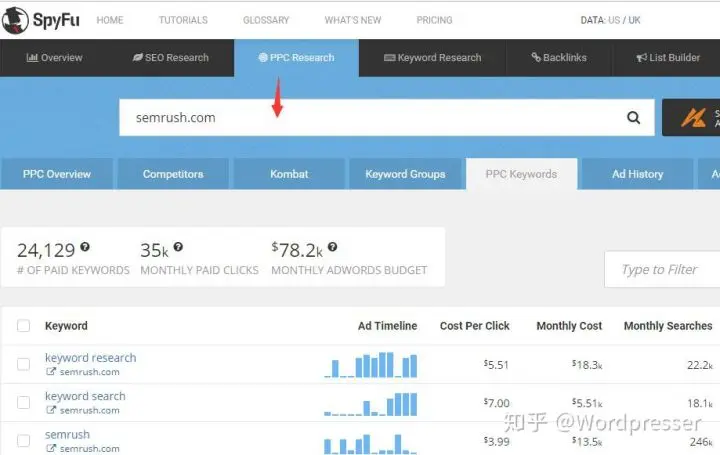The height and width of the screenshot is (455, 720).
Task: Switch to the Ad History tab
Action: pyautogui.click(x=637, y=174)
